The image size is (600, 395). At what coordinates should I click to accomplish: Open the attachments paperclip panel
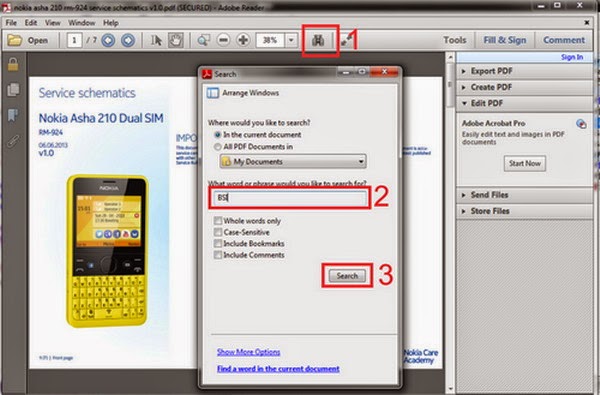(x=13, y=140)
